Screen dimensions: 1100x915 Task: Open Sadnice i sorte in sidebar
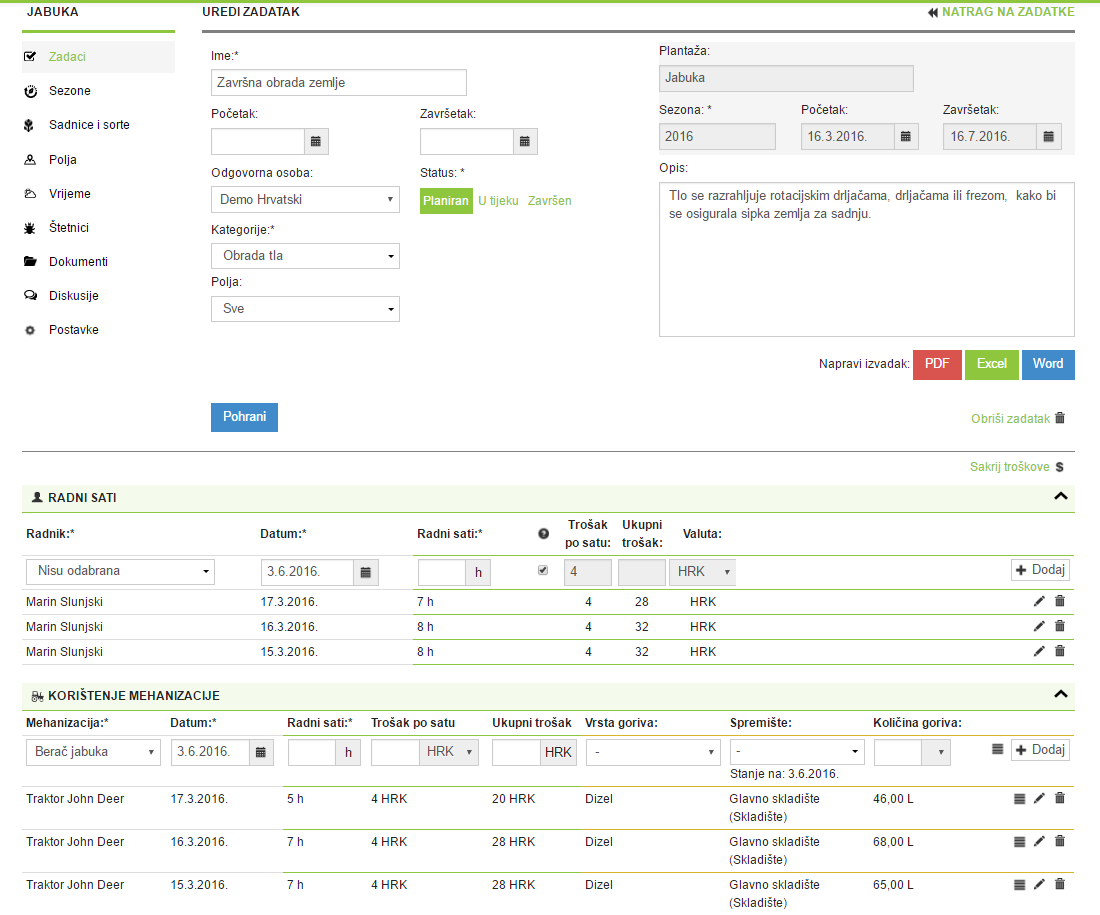[89, 125]
